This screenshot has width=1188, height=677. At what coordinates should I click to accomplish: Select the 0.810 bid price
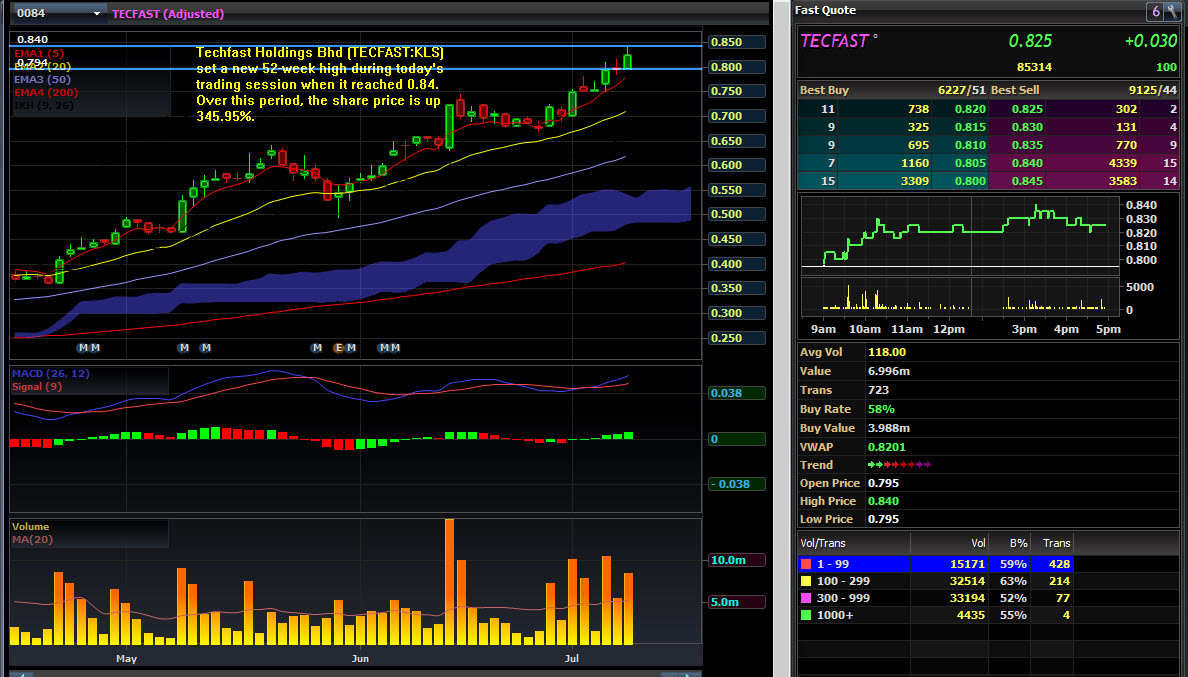[970, 145]
